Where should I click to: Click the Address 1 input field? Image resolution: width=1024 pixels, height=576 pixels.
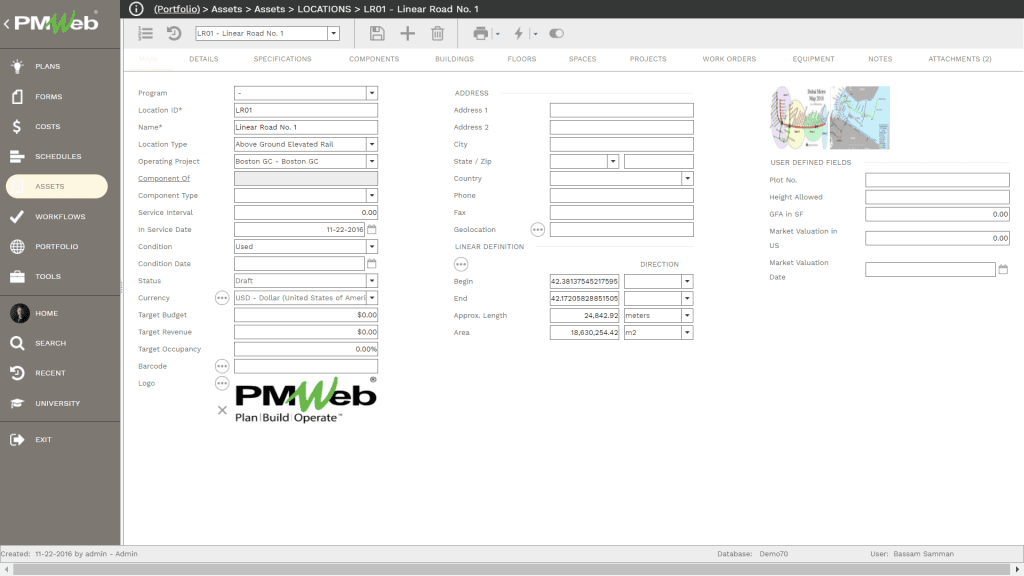tap(621, 110)
